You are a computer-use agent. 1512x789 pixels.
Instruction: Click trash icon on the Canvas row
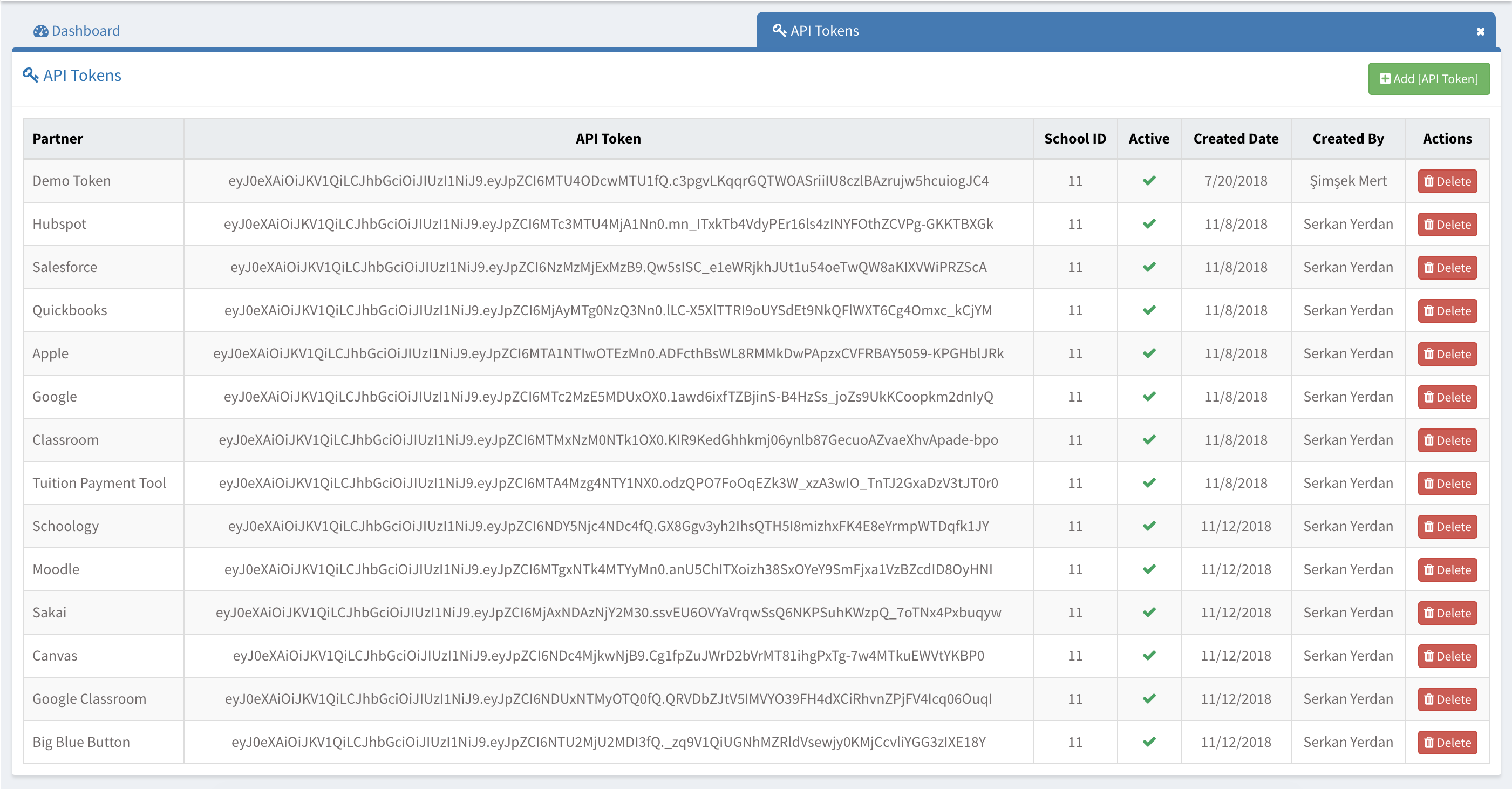pos(1429,656)
